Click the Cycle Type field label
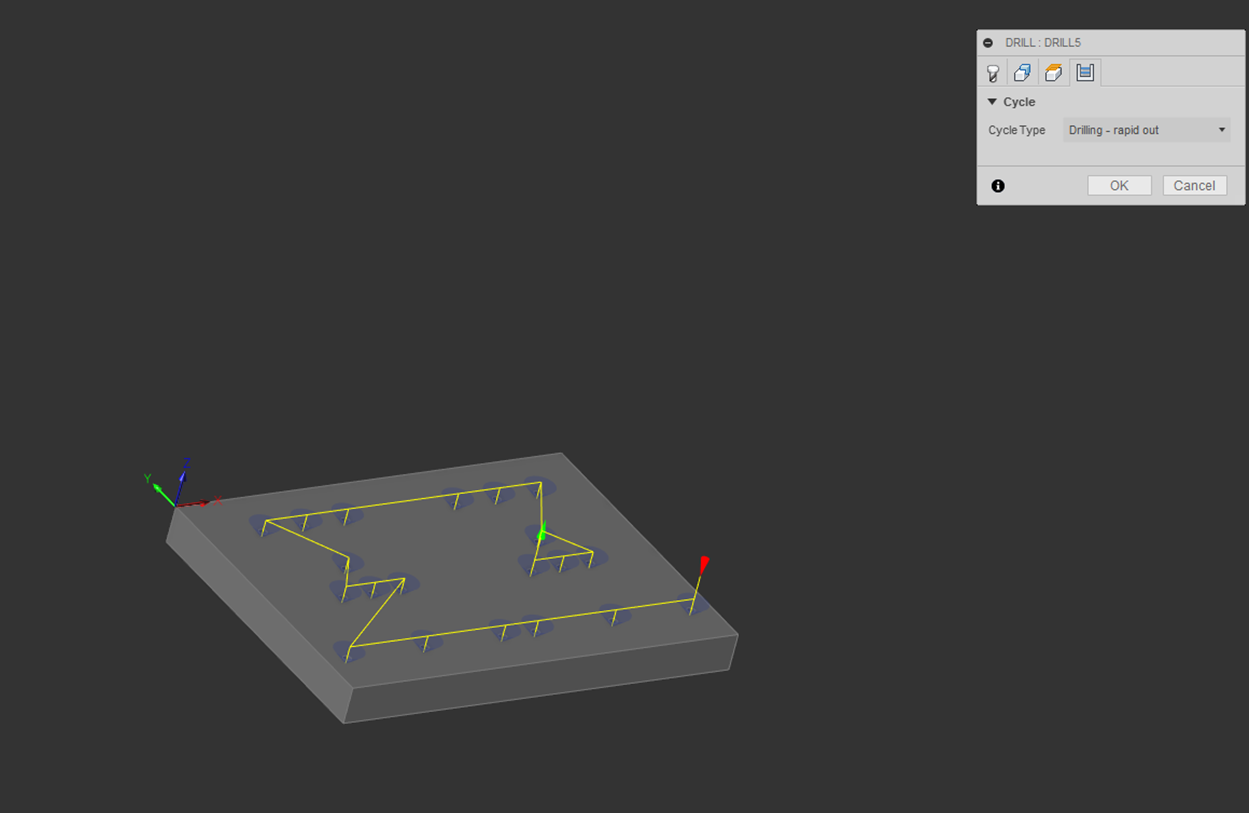The height and width of the screenshot is (813, 1249). point(1016,130)
